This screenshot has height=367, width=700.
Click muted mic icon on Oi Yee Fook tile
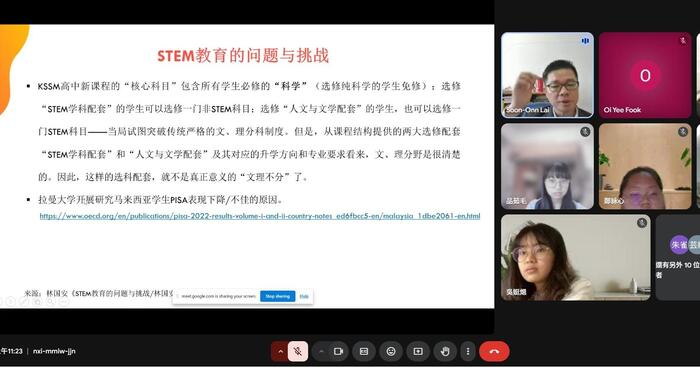pos(683,41)
